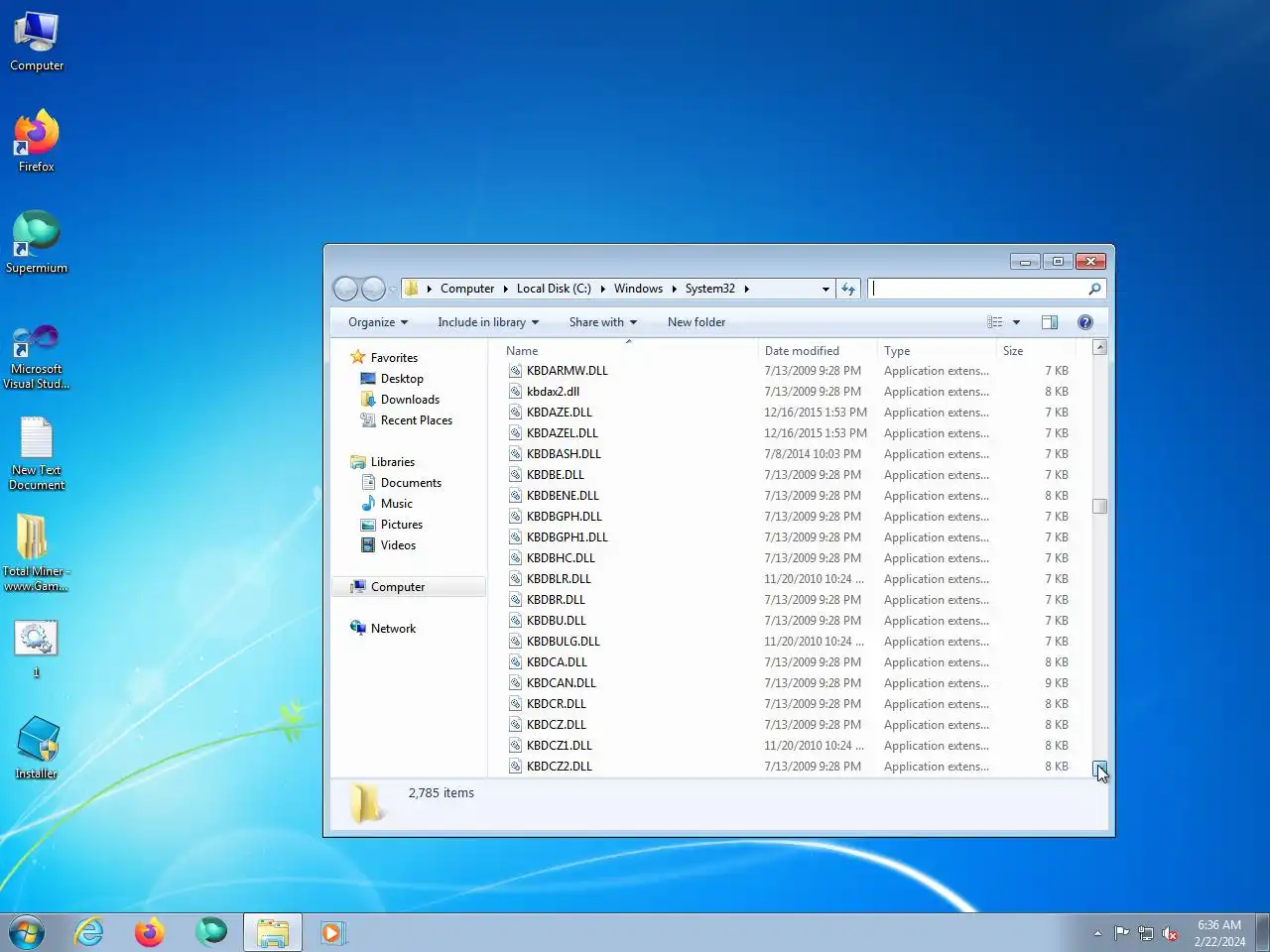The width and height of the screenshot is (1270, 952).
Task: Open the view options dropdown arrow
Action: (1016, 322)
